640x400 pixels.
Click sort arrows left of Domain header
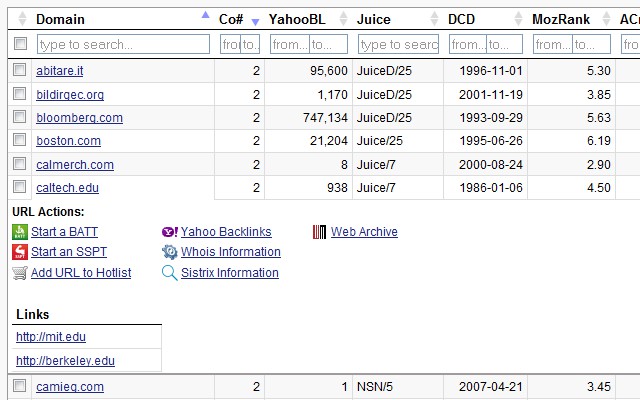(22, 19)
